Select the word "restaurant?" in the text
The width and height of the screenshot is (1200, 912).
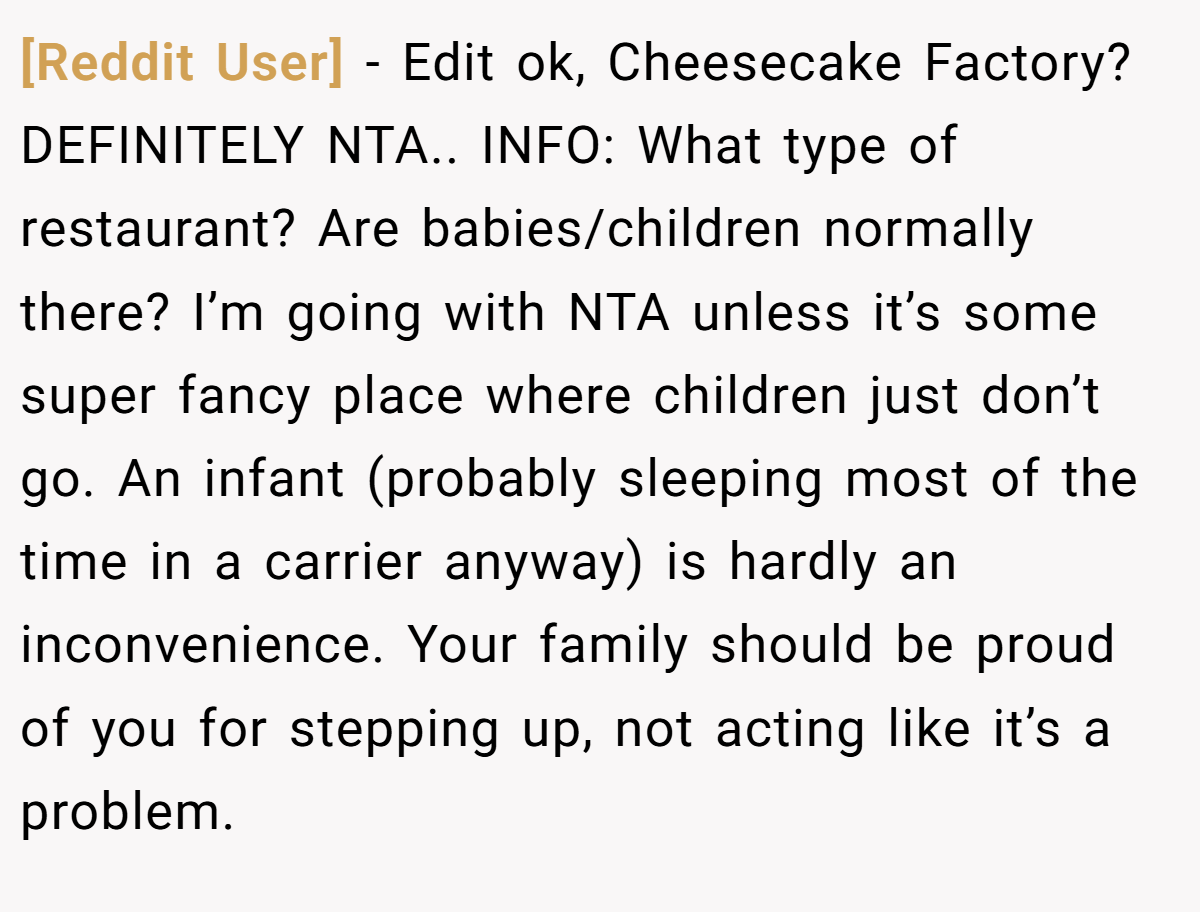click(x=157, y=231)
